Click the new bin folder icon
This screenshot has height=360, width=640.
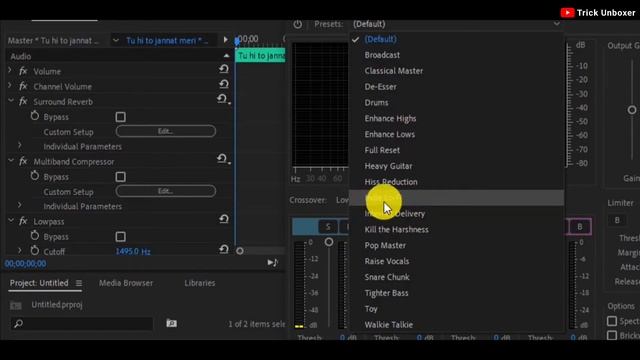coord(171,323)
